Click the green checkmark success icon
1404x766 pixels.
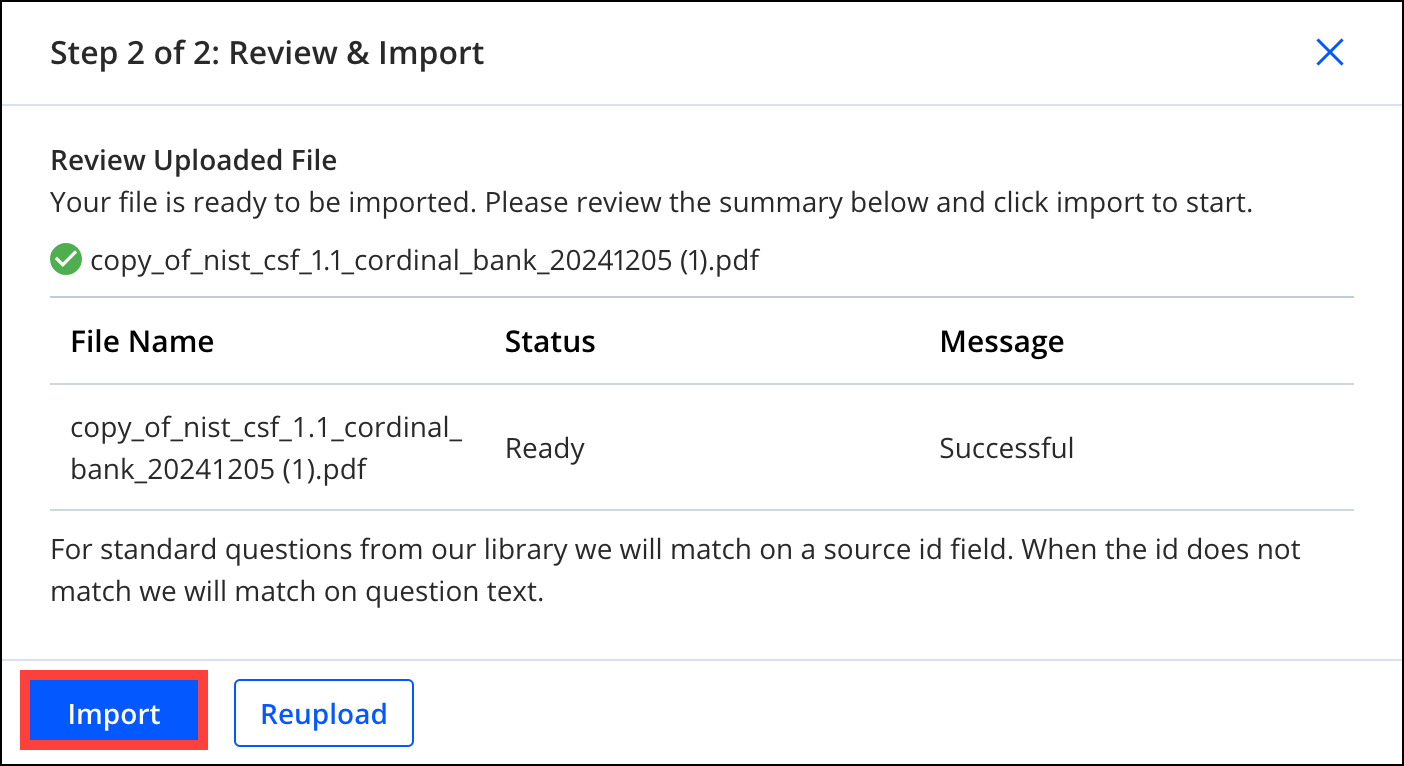pos(66,261)
